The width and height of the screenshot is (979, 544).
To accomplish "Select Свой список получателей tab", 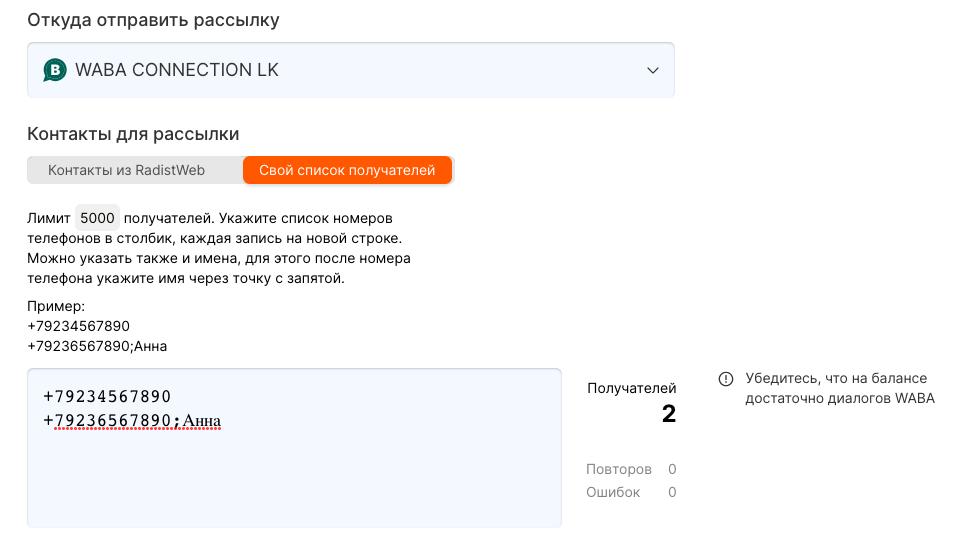I will pos(347,170).
